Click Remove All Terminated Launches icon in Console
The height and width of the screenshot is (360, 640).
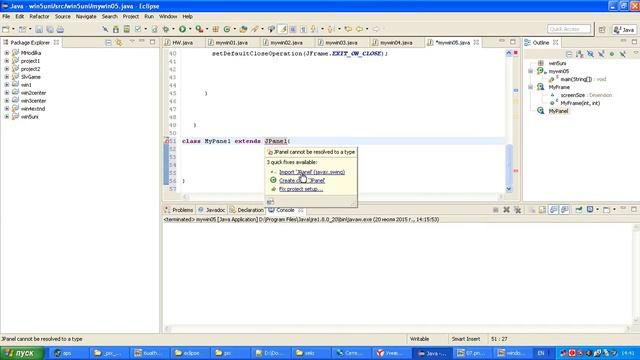point(517,210)
